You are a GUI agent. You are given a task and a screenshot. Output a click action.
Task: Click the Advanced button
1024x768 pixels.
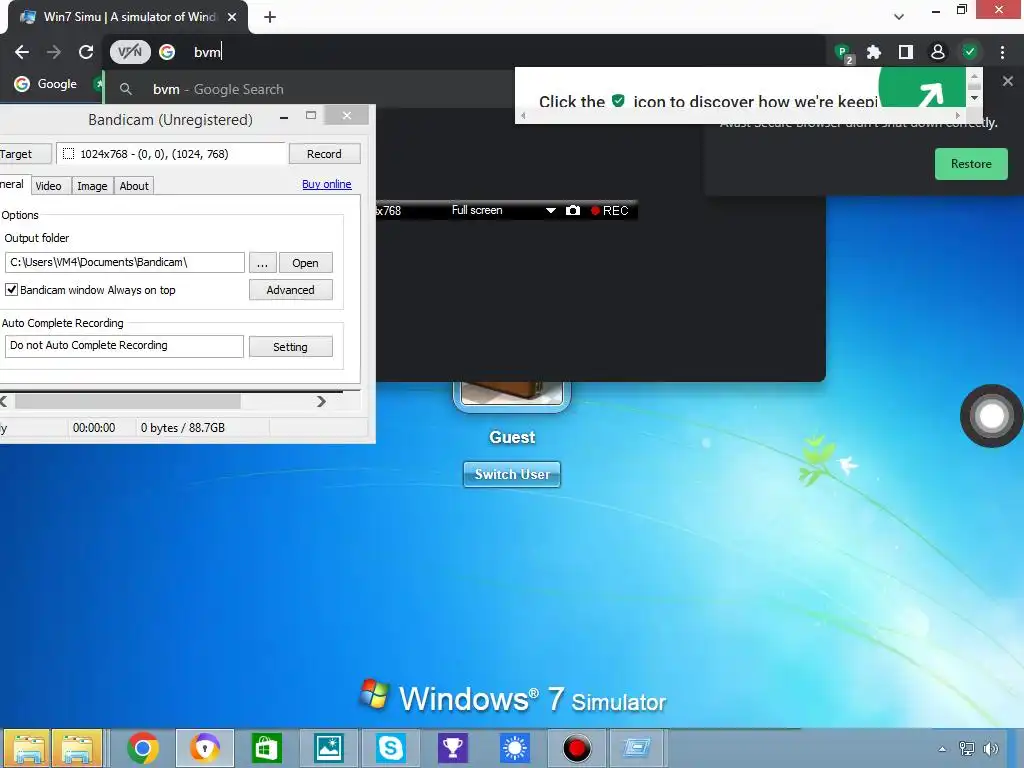[x=291, y=289]
